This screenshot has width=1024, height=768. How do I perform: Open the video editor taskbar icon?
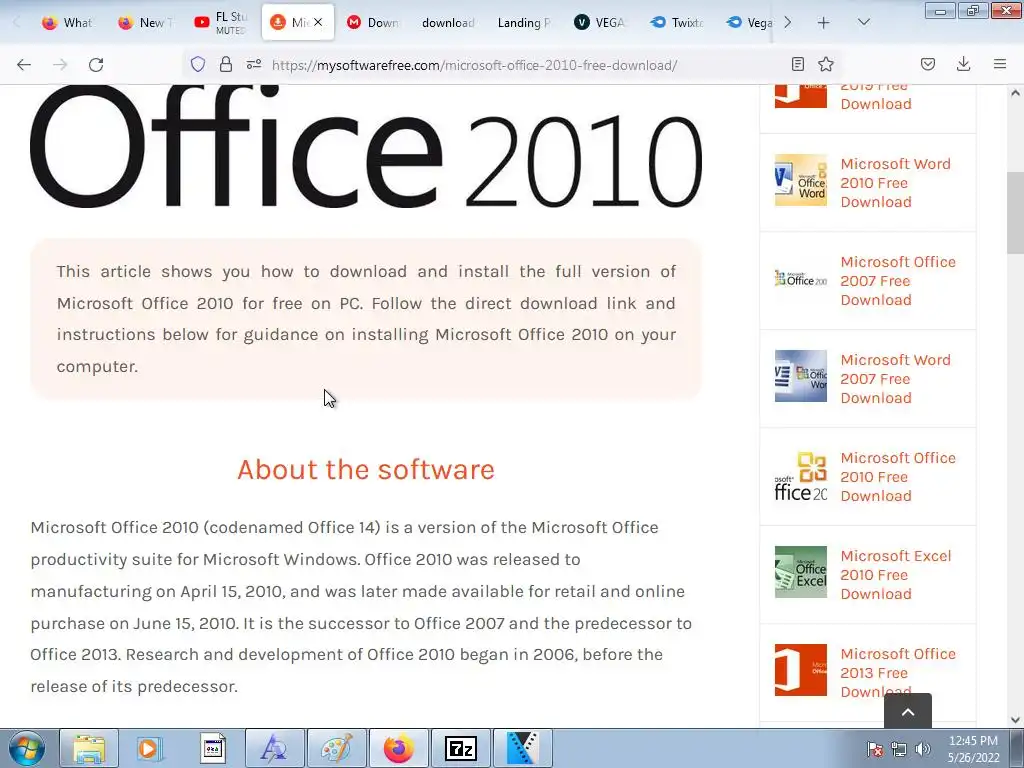tap(522, 748)
